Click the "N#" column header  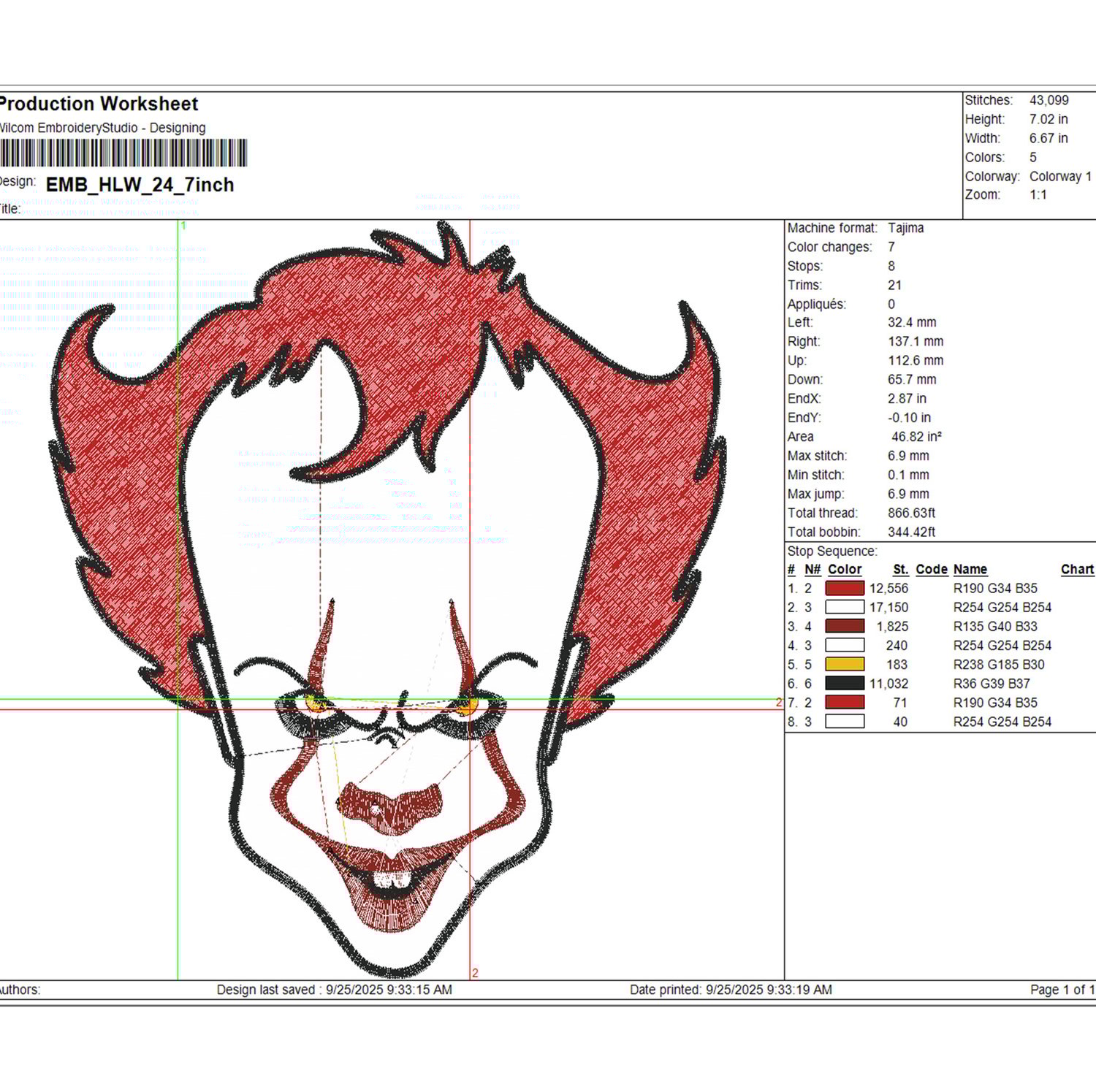coord(813,569)
